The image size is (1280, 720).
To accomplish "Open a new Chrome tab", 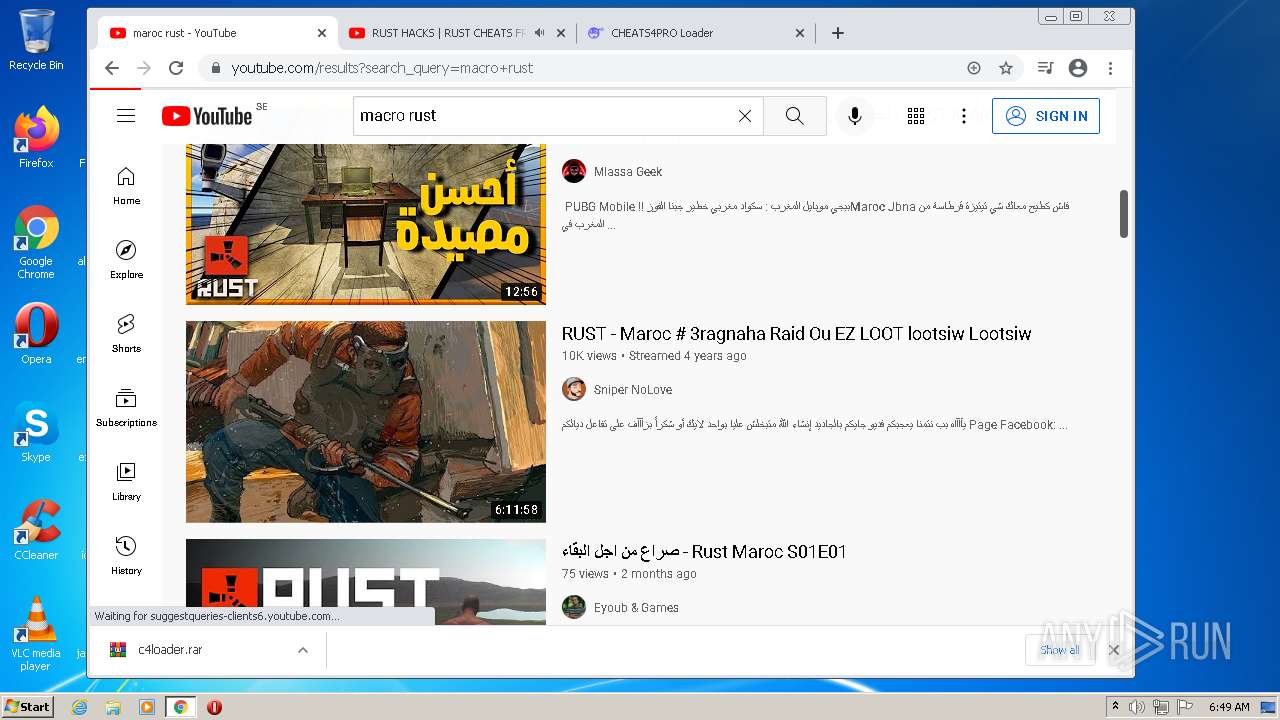I will 838,33.
